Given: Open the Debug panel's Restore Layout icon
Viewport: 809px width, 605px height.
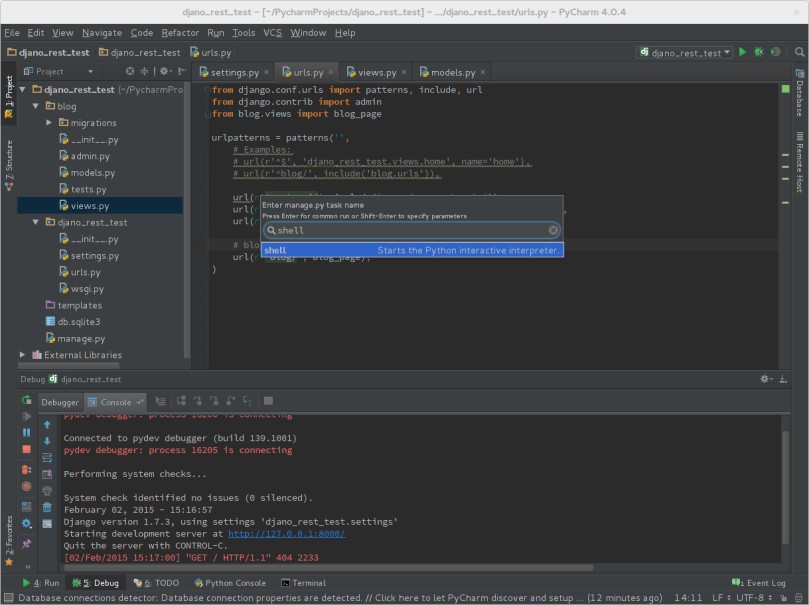Looking at the screenshot, I should (x=26, y=507).
